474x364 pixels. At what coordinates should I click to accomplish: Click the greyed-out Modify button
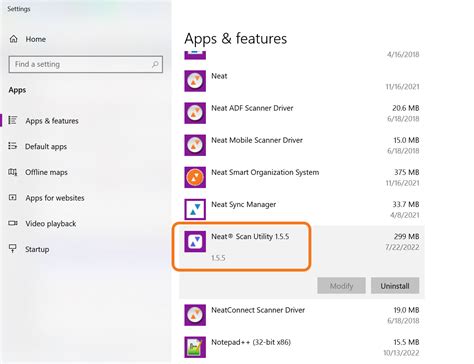click(x=341, y=286)
